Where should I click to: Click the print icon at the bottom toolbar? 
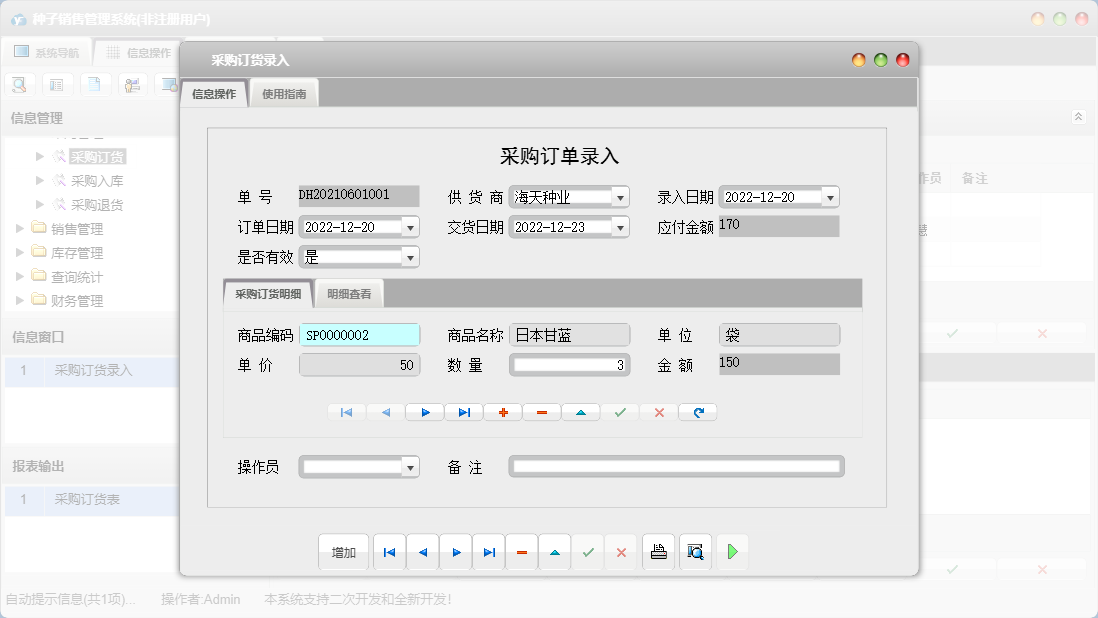[658, 551]
